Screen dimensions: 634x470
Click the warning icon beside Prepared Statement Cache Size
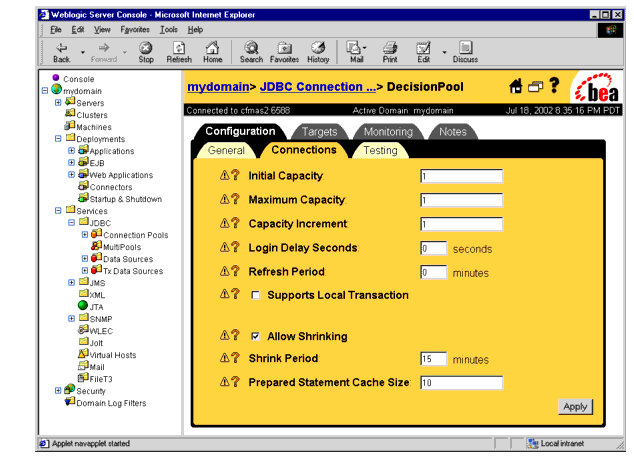click(x=224, y=381)
